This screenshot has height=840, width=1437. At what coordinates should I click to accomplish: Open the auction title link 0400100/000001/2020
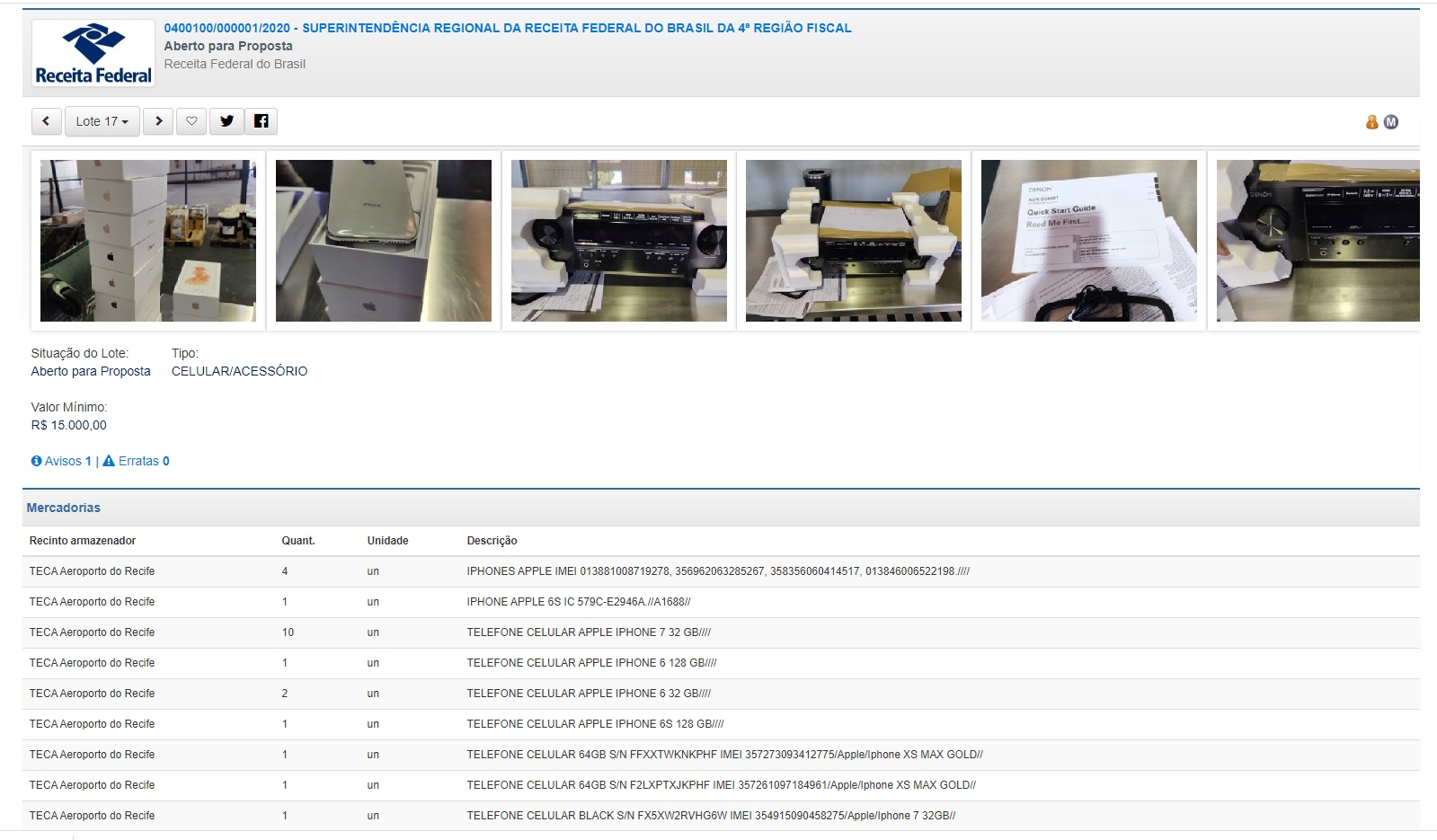(507, 28)
